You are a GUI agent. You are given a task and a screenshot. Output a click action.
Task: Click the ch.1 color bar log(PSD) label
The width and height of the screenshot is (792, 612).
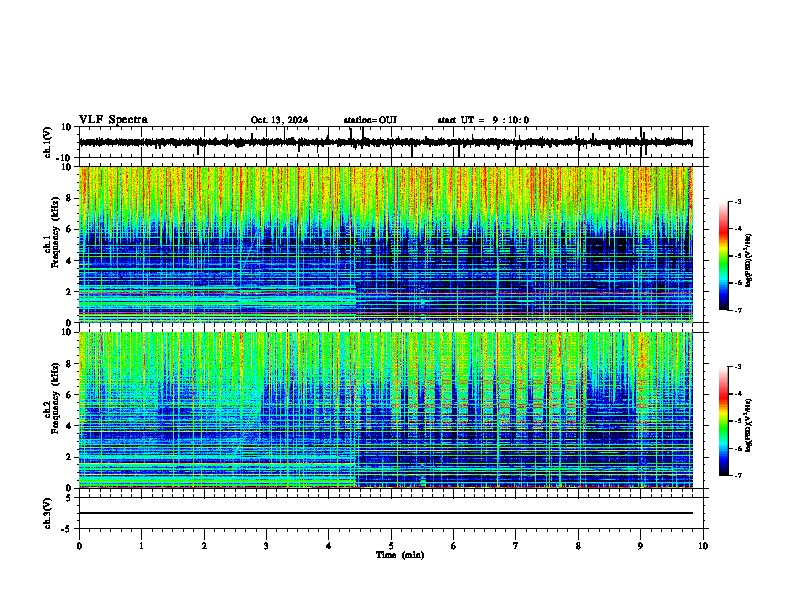coord(748,260)
